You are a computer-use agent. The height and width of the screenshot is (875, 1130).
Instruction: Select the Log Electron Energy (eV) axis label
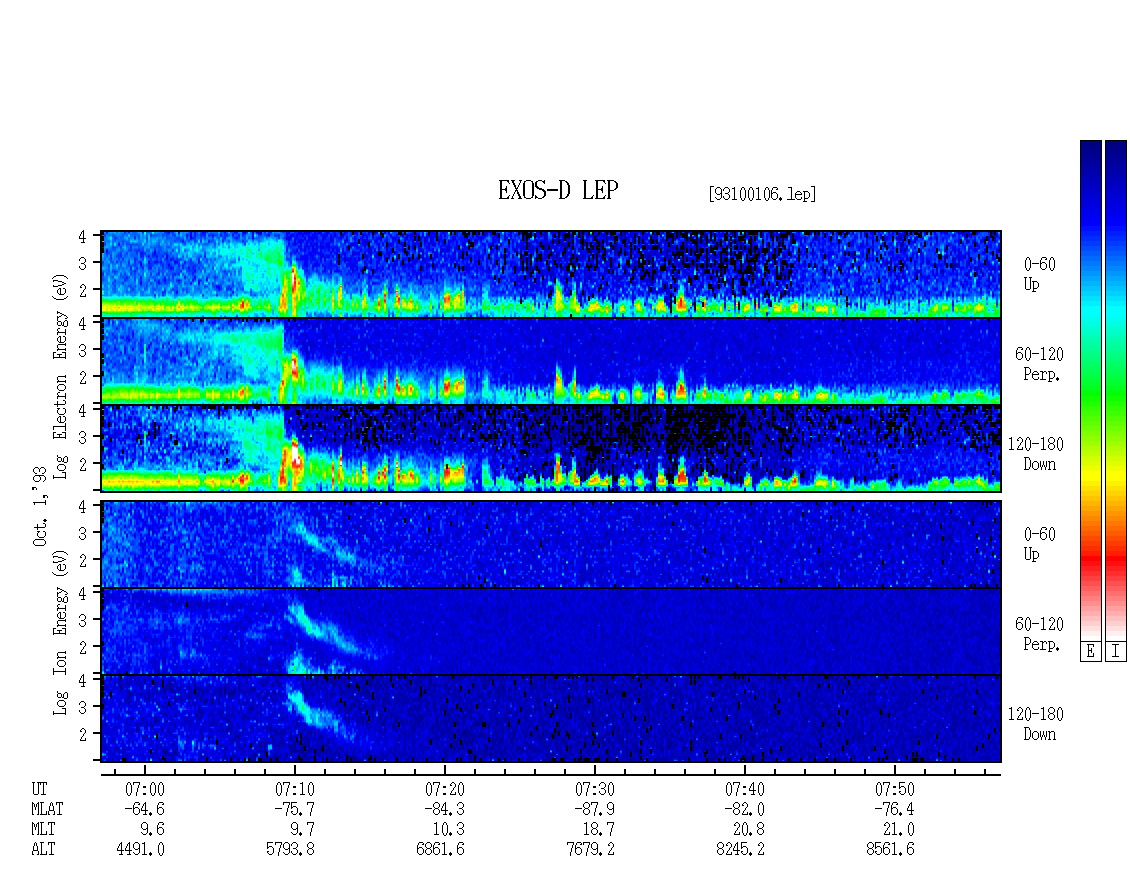coord(60,376)
